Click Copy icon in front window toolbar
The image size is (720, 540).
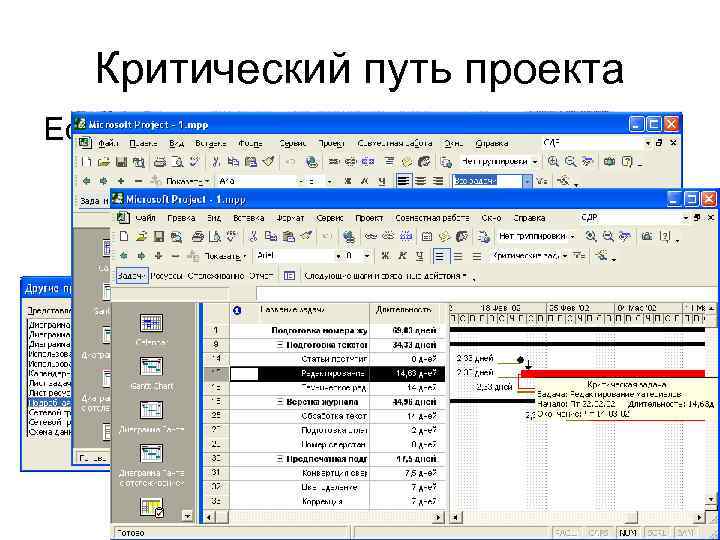271,236
